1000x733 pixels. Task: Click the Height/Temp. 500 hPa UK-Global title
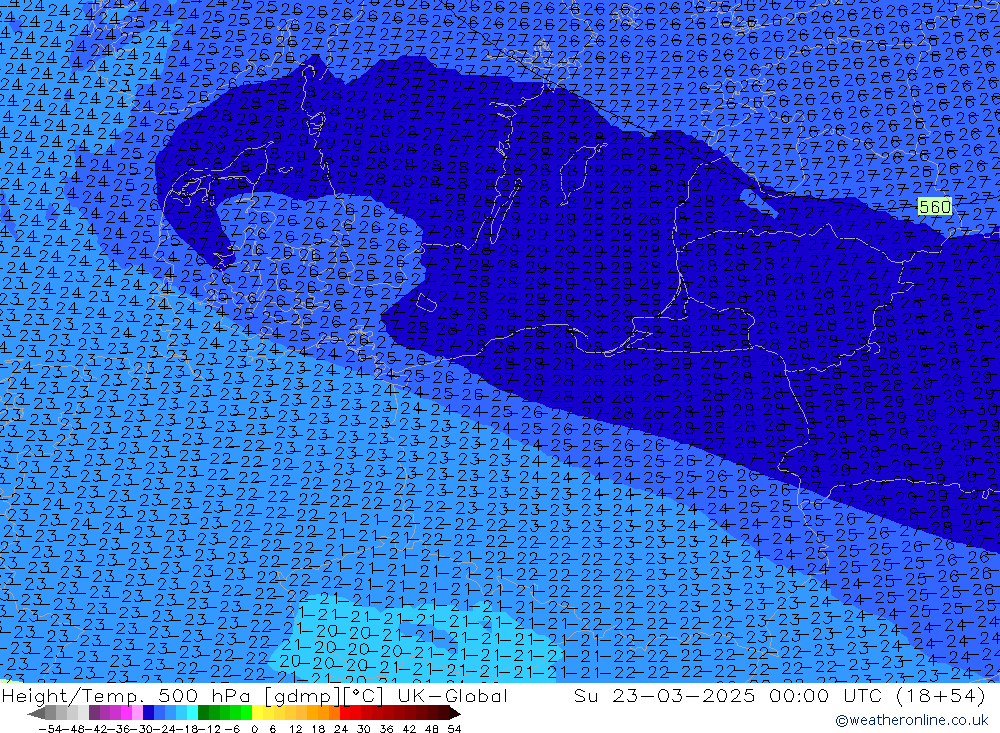pyautogui.click(x=254, y=695)
